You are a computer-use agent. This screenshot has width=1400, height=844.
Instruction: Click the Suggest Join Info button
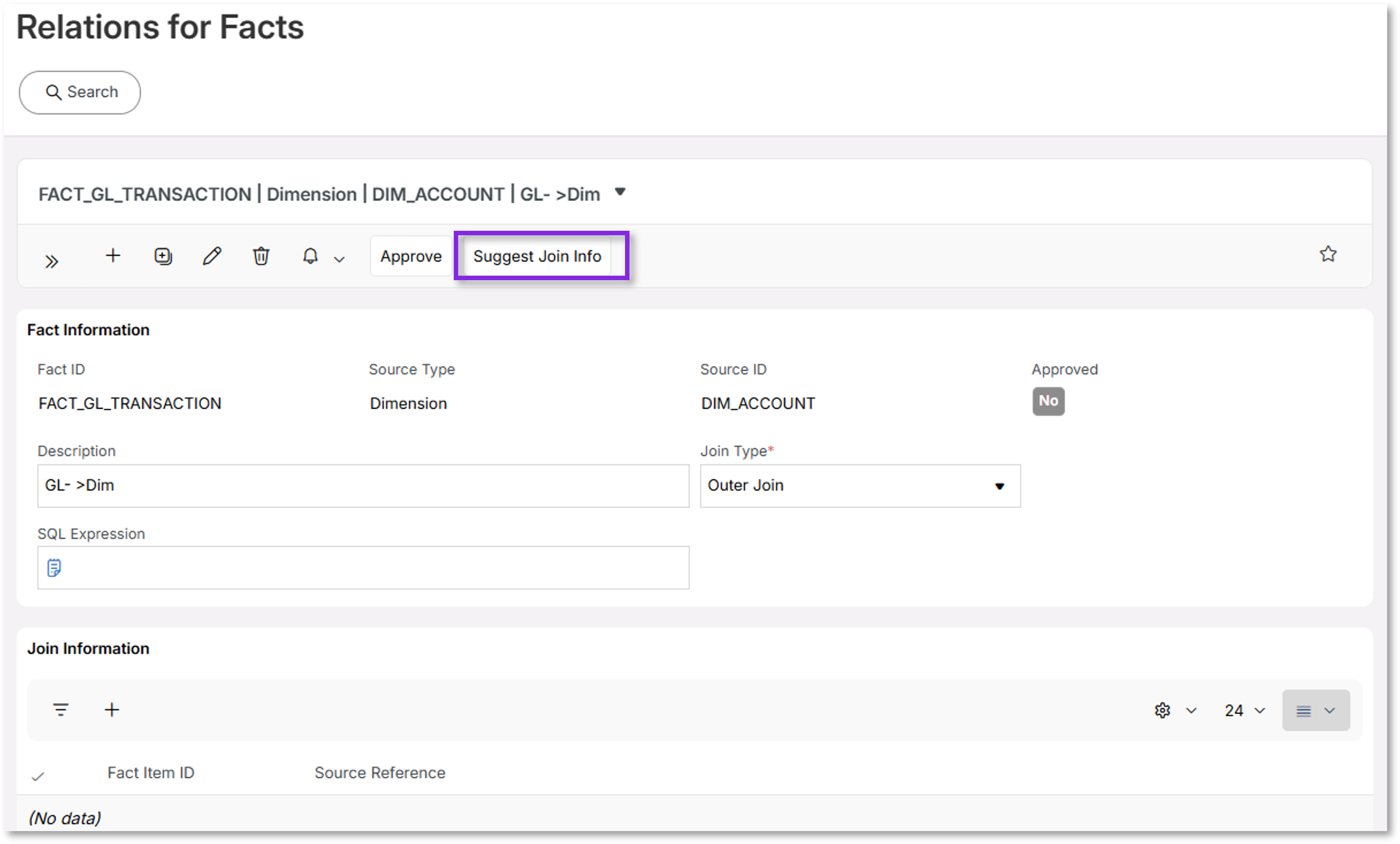(x=537, y=256)
